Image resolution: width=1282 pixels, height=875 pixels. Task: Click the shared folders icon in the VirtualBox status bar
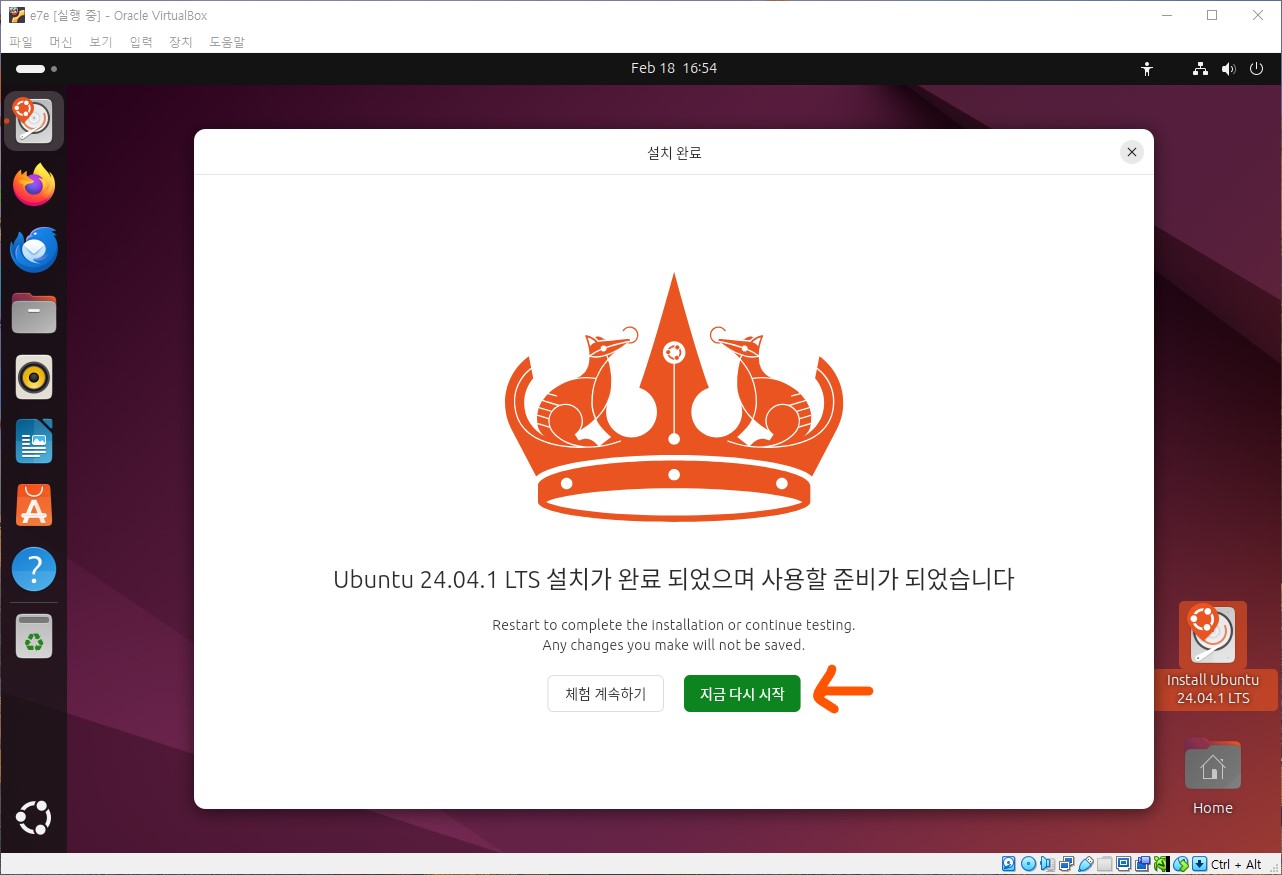point(1105,864)
